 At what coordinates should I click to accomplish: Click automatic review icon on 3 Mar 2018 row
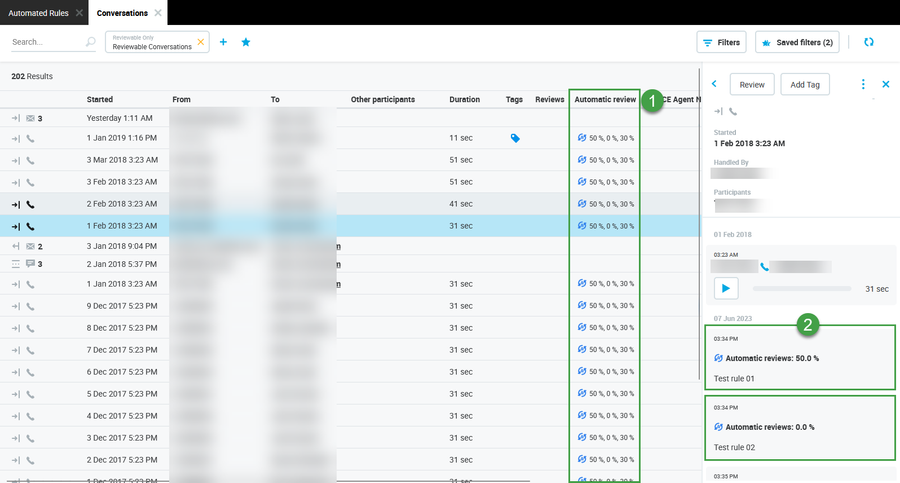click(x=581, y=159)
